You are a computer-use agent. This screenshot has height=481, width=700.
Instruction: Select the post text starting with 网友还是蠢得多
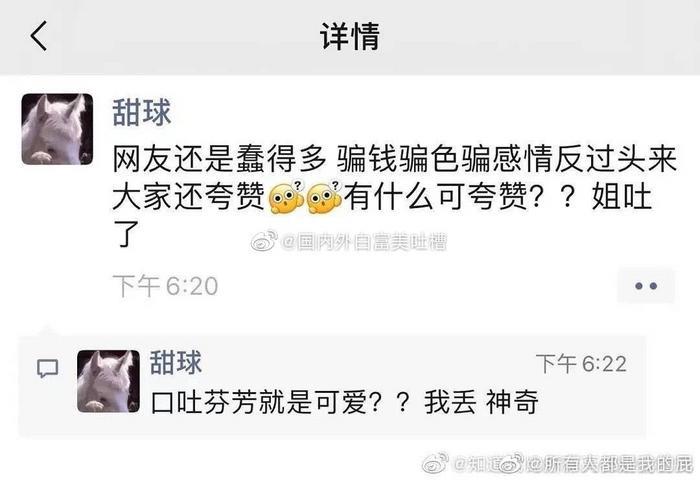(395, 196)
